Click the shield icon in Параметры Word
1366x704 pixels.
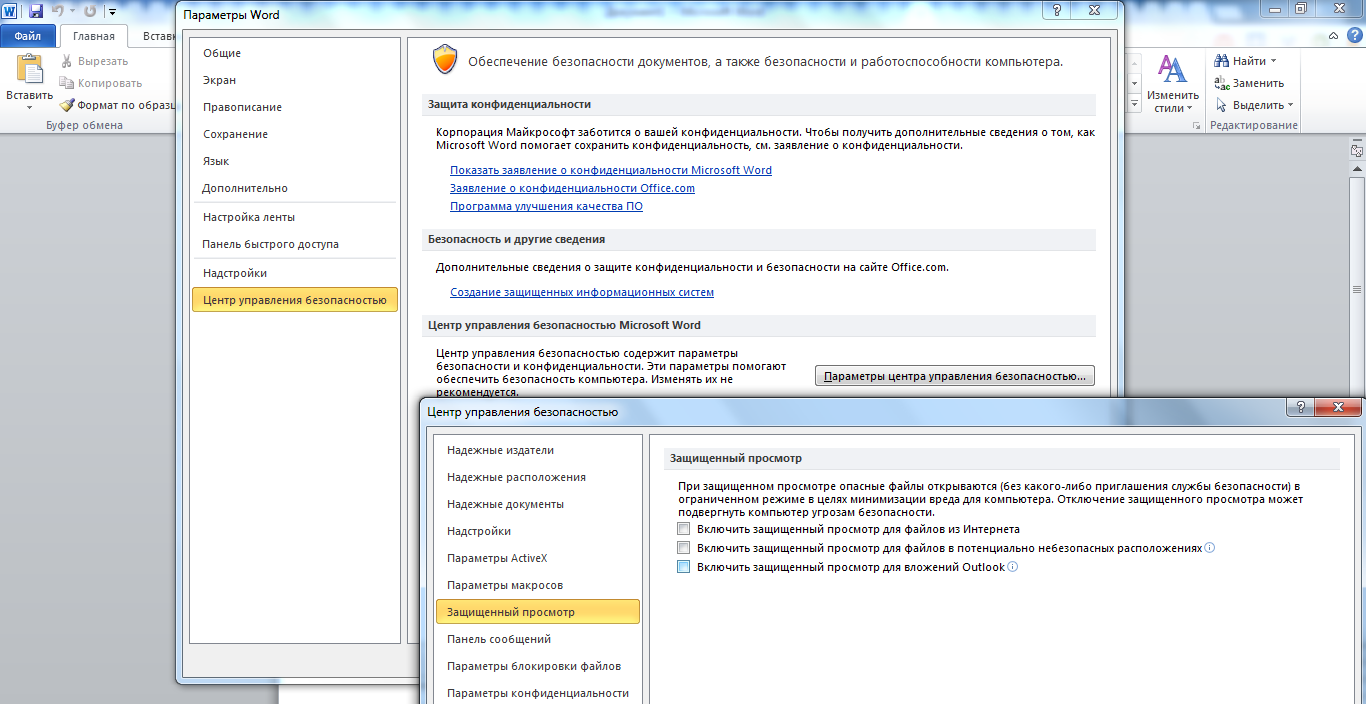[x=444, y=60]
